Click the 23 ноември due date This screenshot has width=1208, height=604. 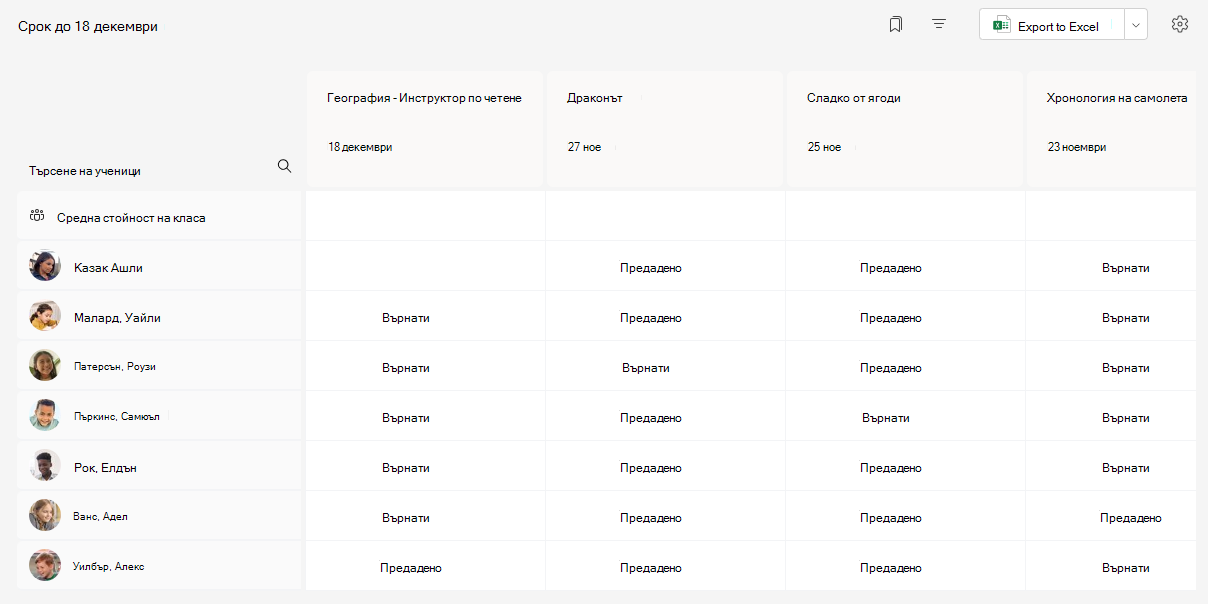[1077, 147]
